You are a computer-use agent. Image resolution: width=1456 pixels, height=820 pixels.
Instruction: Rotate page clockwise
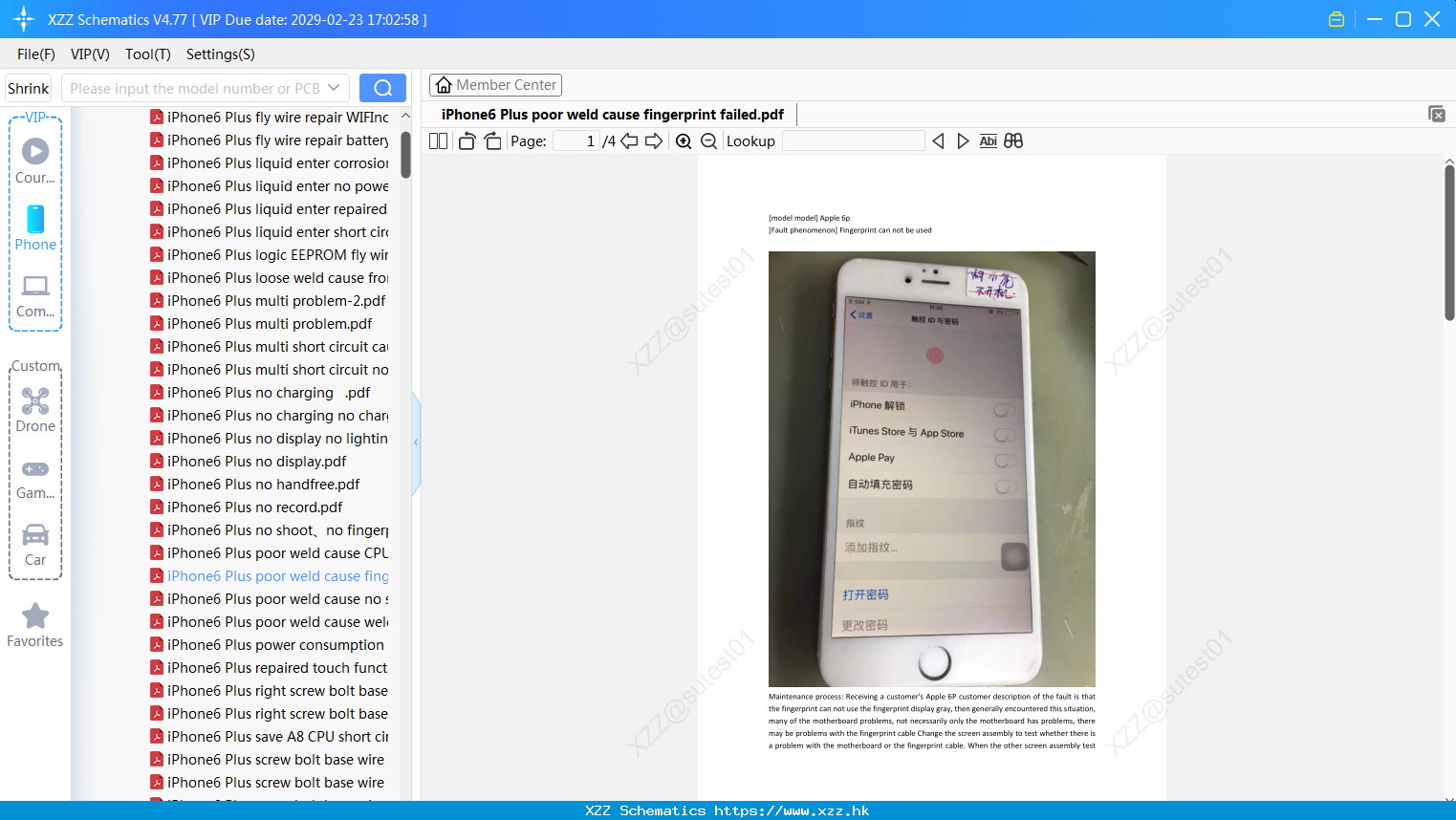click(x=492, y=140)
